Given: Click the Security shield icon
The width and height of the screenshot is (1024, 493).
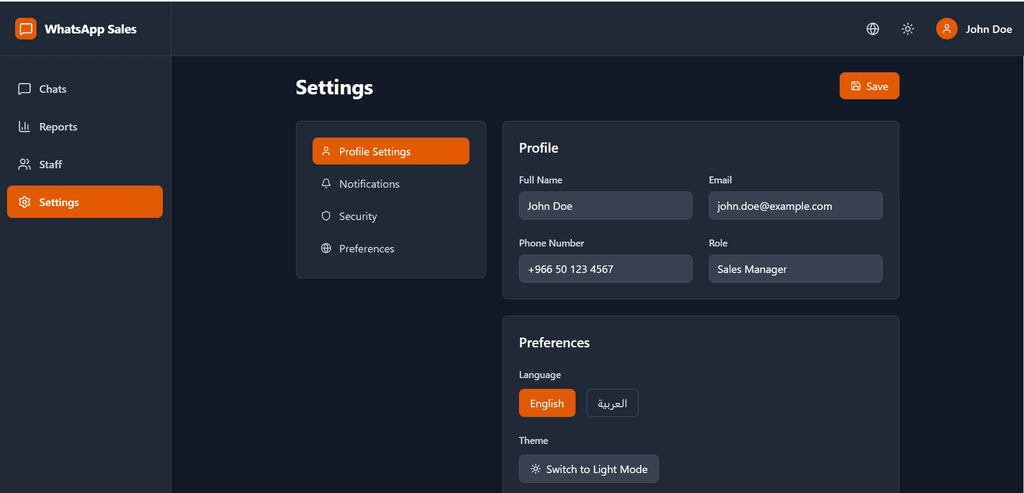Looking at the screenshot, I should 326,216.
